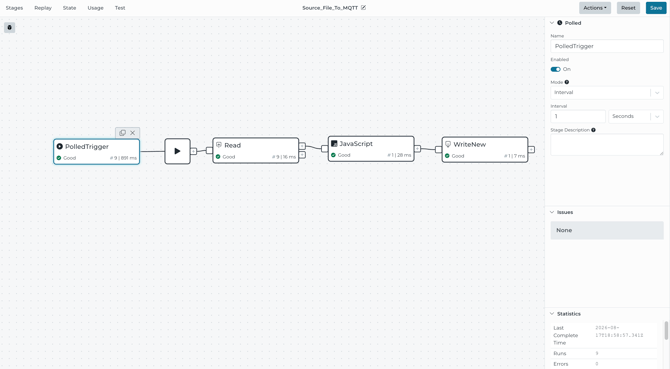Click the JavaScript stage's input port

click(325, 149)
